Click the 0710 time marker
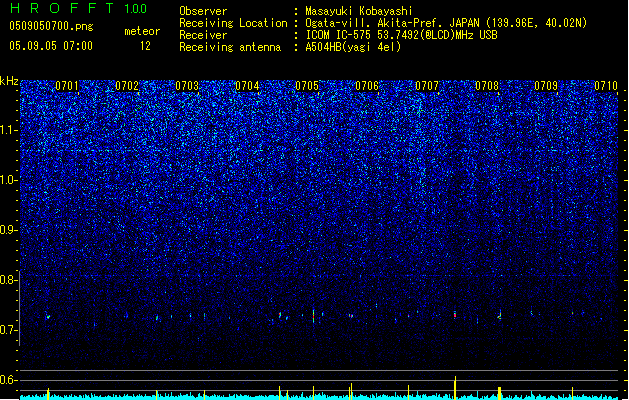Screen dimensions: 629x400 (x=606, y=86)
